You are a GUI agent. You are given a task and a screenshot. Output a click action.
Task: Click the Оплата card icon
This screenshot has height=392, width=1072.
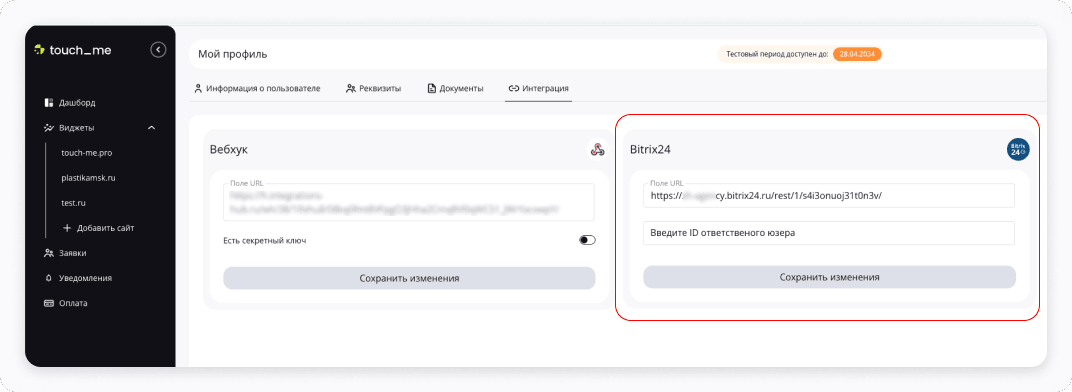click(49, 303)
